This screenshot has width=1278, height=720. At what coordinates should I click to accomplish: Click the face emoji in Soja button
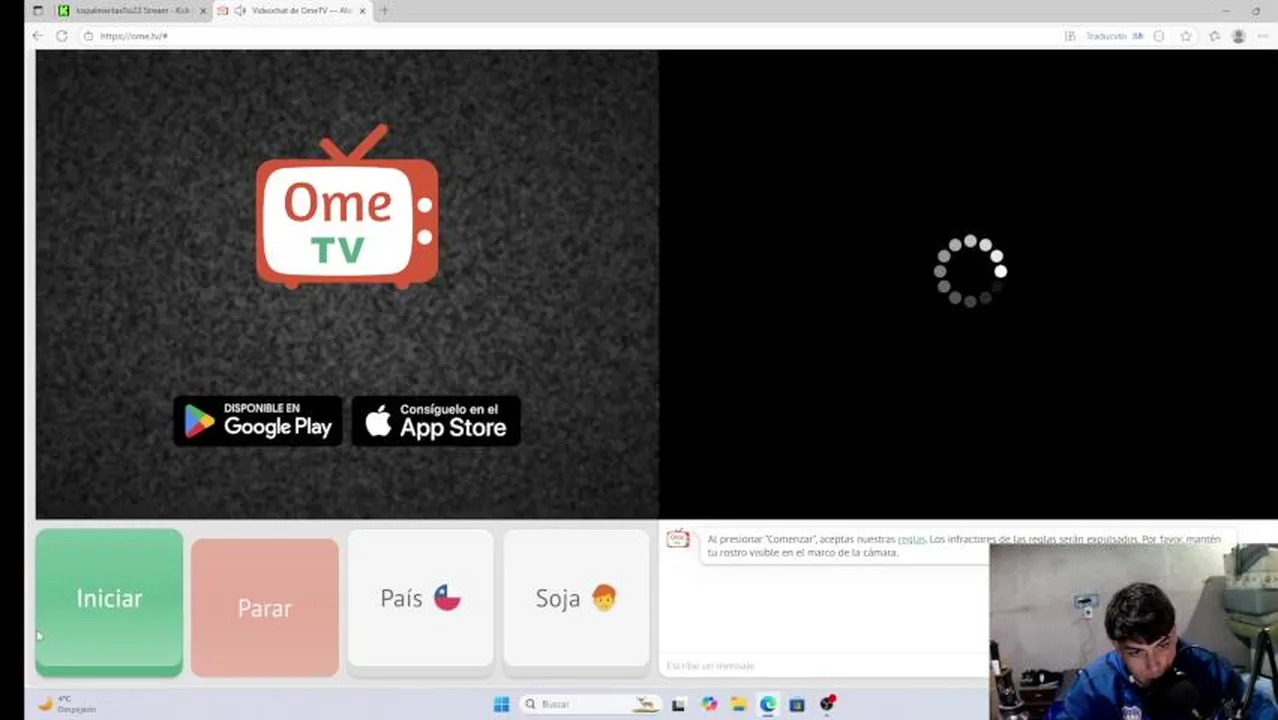[x=604, y=598]
